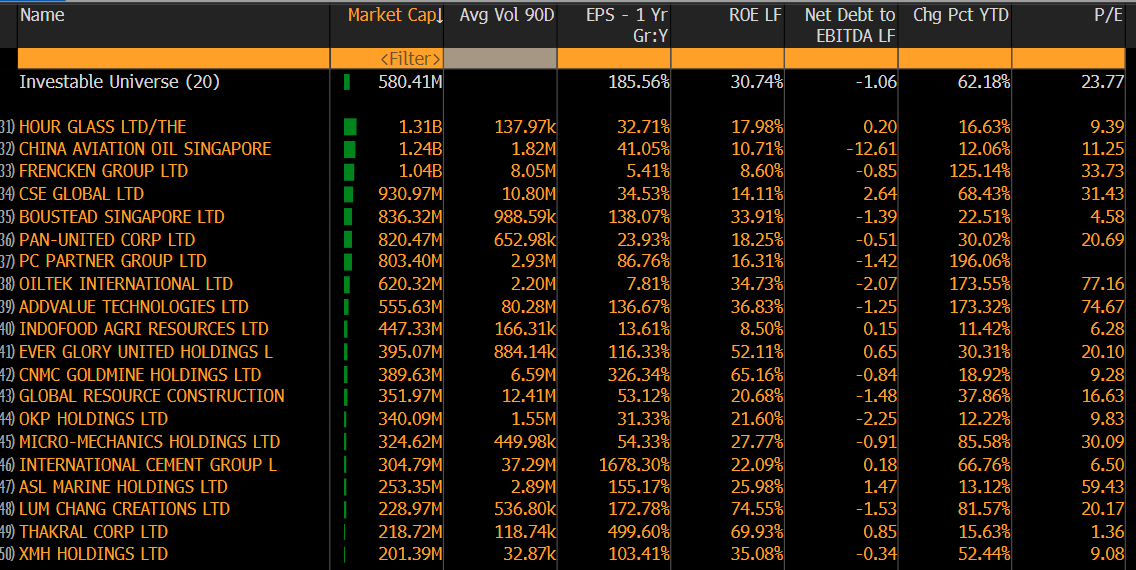Open CSE GLOBAL LTD security

82,194
